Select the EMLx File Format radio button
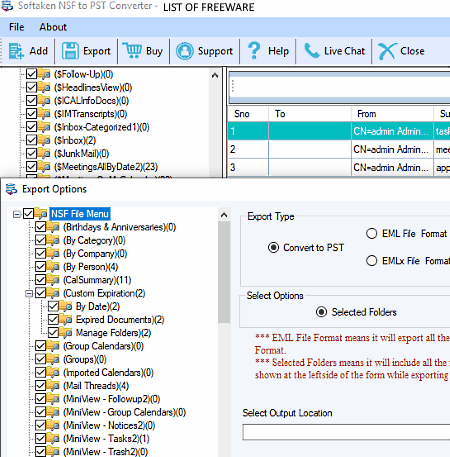This screenshot has height=457, width=450. (x=372, y=261)
